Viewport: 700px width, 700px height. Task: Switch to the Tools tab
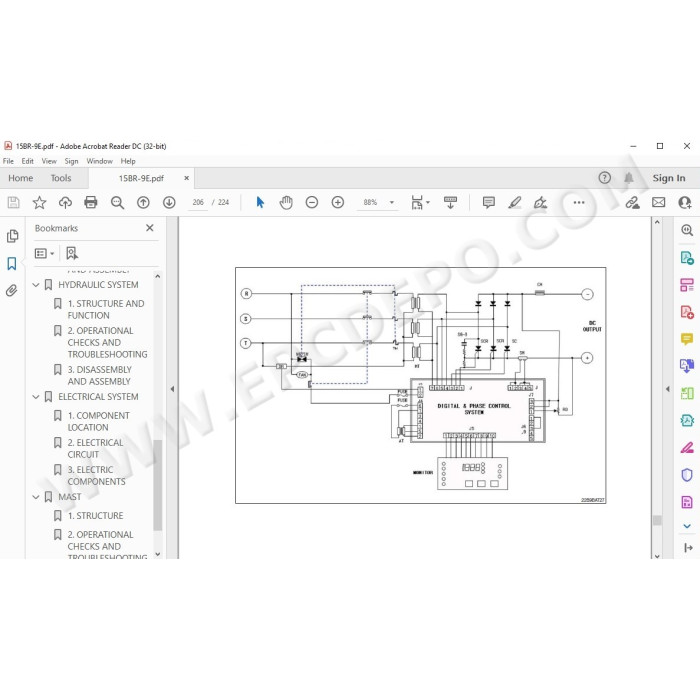pos(61,178)
